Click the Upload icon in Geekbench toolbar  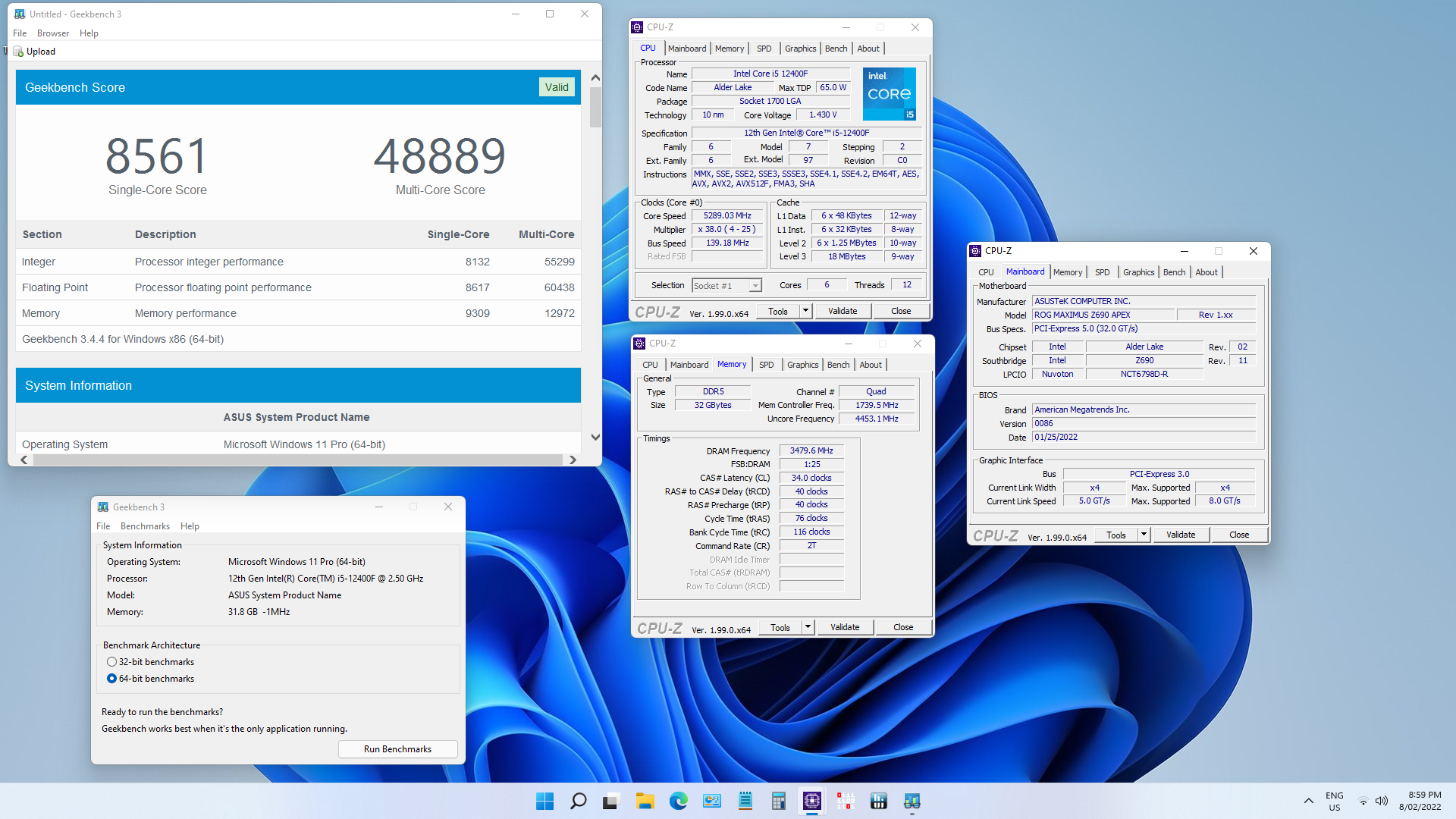[19, 52]
